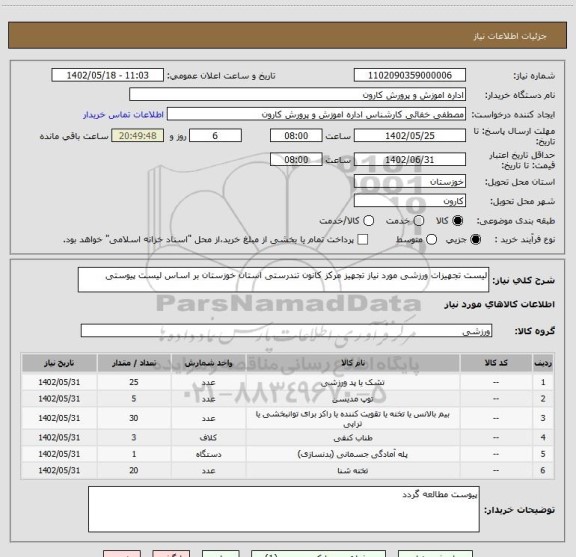Click the جزئیات اطلاعات نیاز header title
Viewport: 576px width, 557px height.
point(510,36)
